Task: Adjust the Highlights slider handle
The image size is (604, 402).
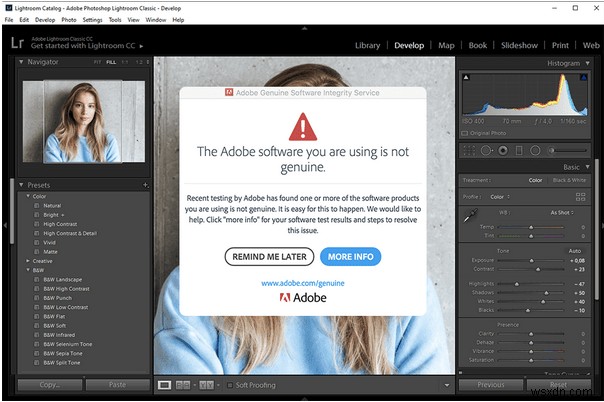Action: 517,284
